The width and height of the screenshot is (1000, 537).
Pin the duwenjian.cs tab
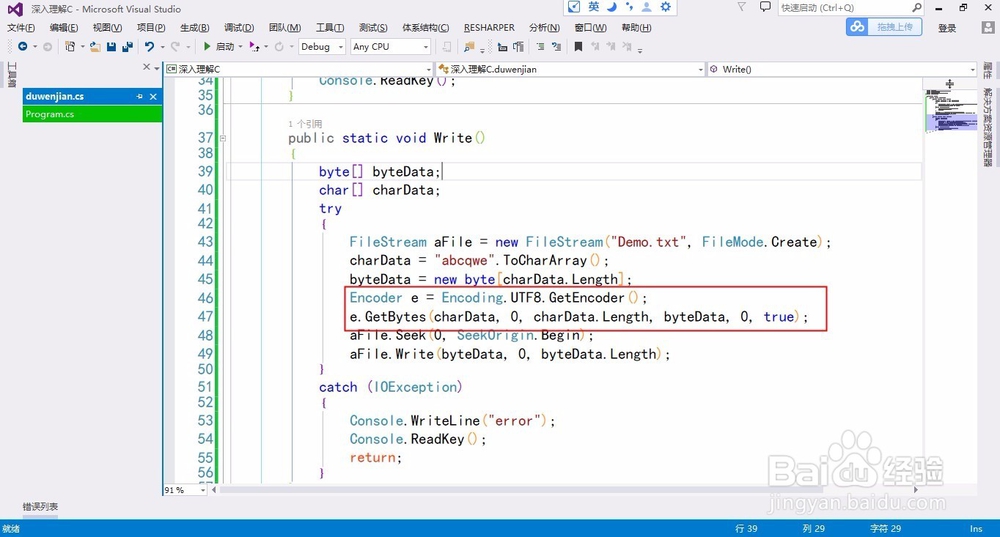[x=140, y=96]
